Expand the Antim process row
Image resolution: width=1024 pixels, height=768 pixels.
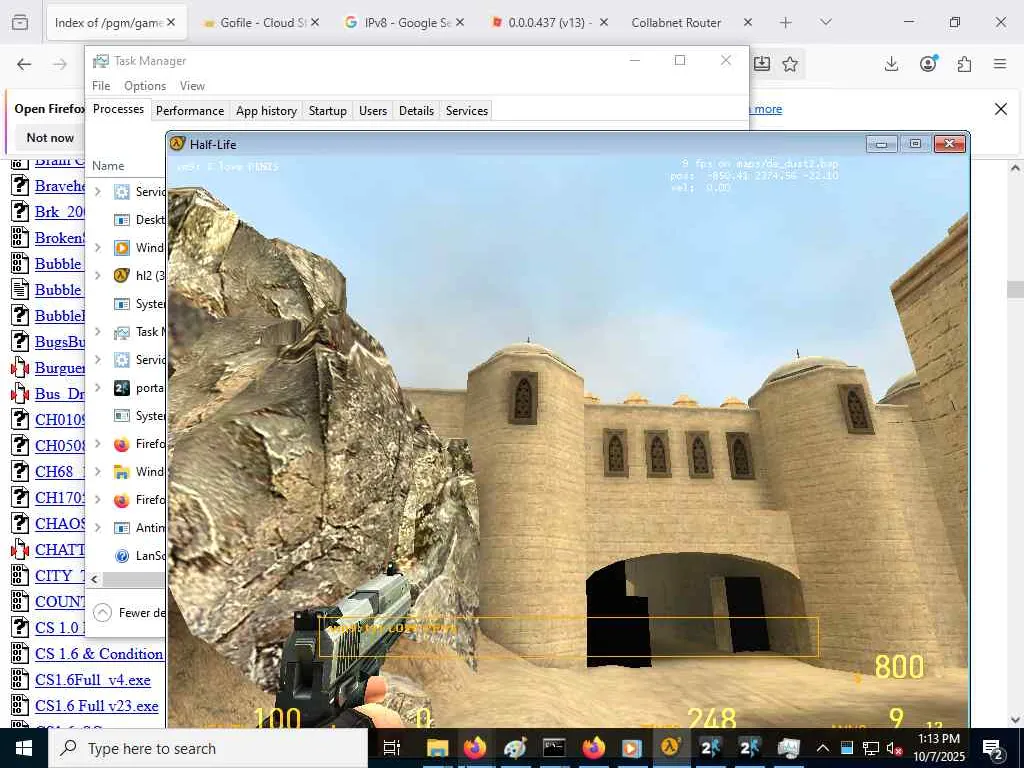(x=98, y=528)
